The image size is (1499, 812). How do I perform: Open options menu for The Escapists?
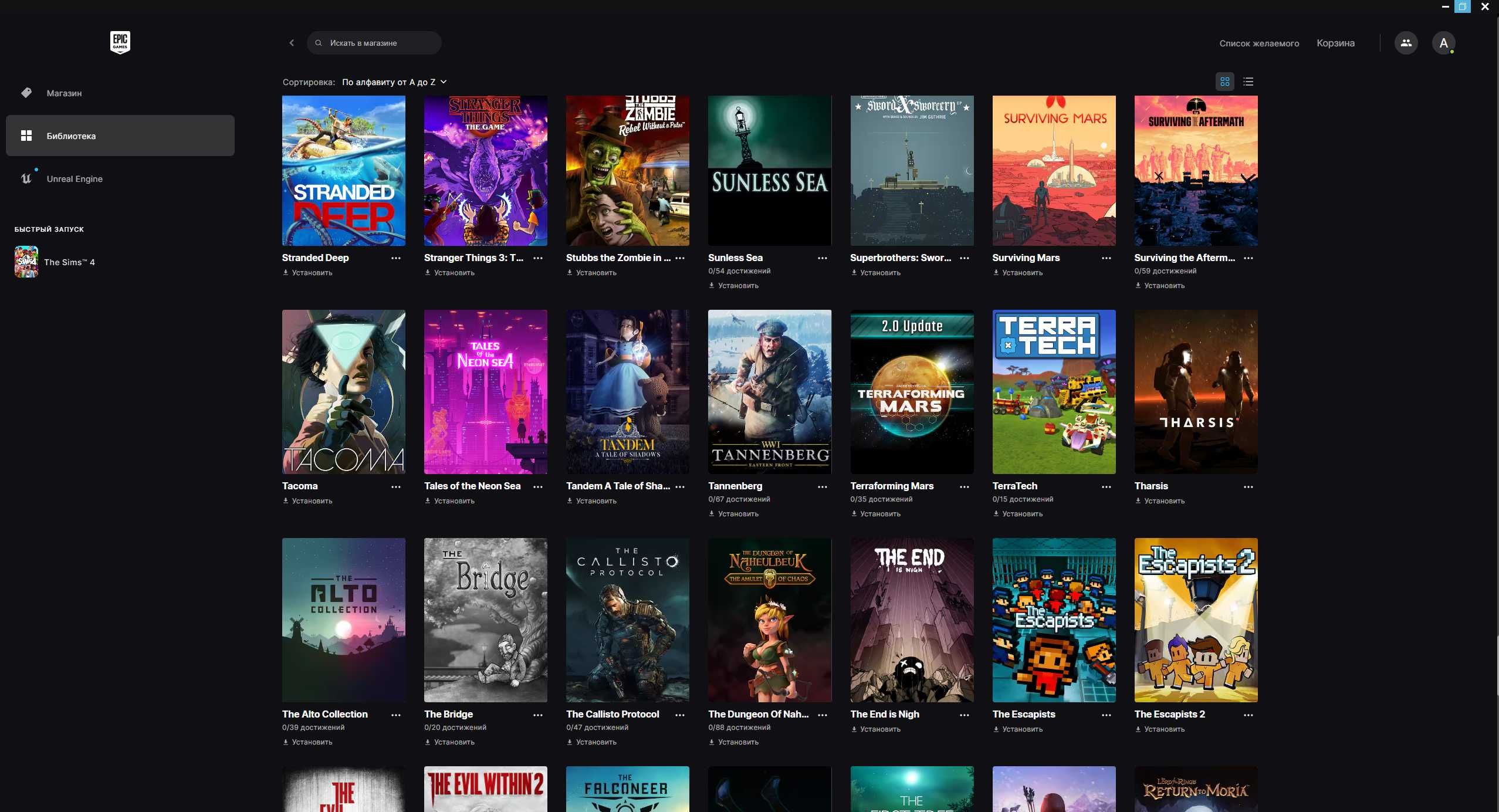[x=1107, y=715]
